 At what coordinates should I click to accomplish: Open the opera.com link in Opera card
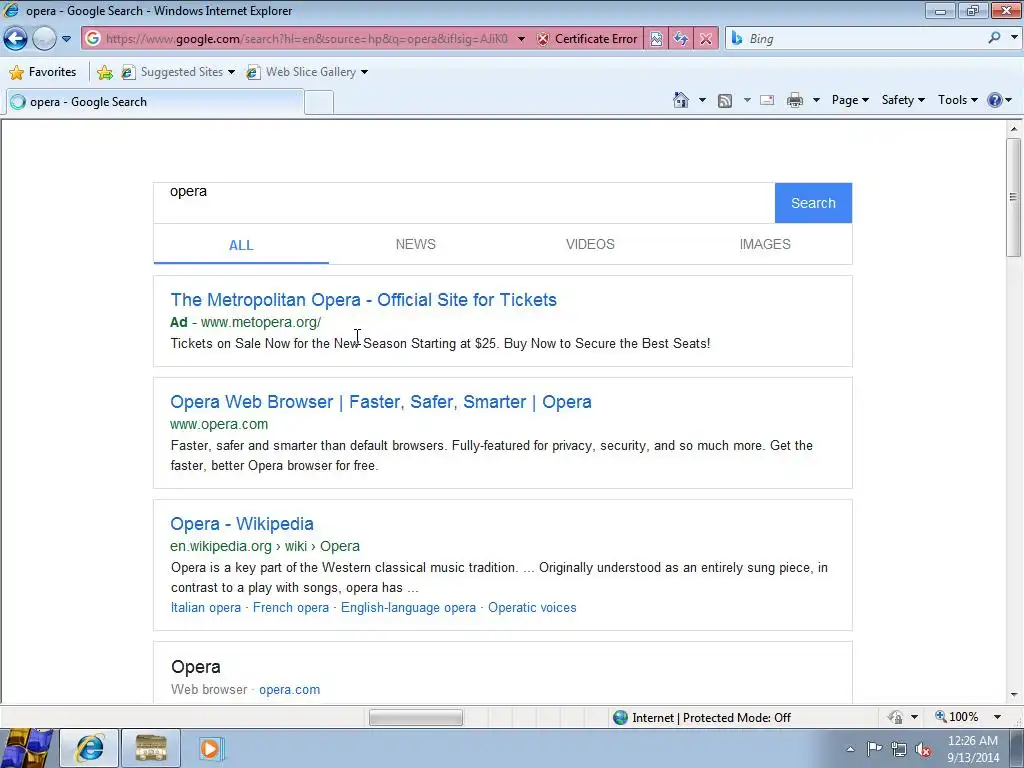coord(289,690)
